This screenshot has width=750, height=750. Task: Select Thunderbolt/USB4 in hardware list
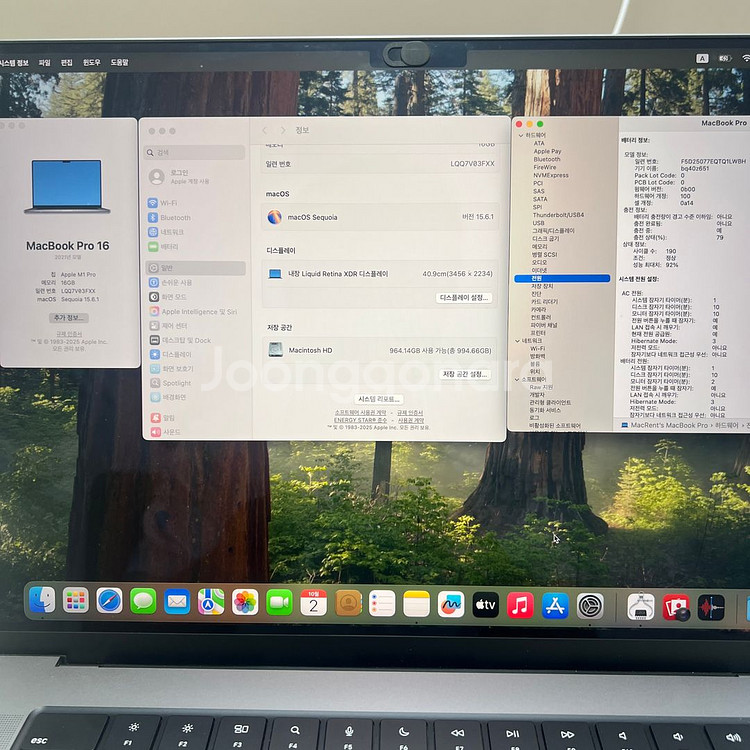pyautogui.click(x=558, y=214)
